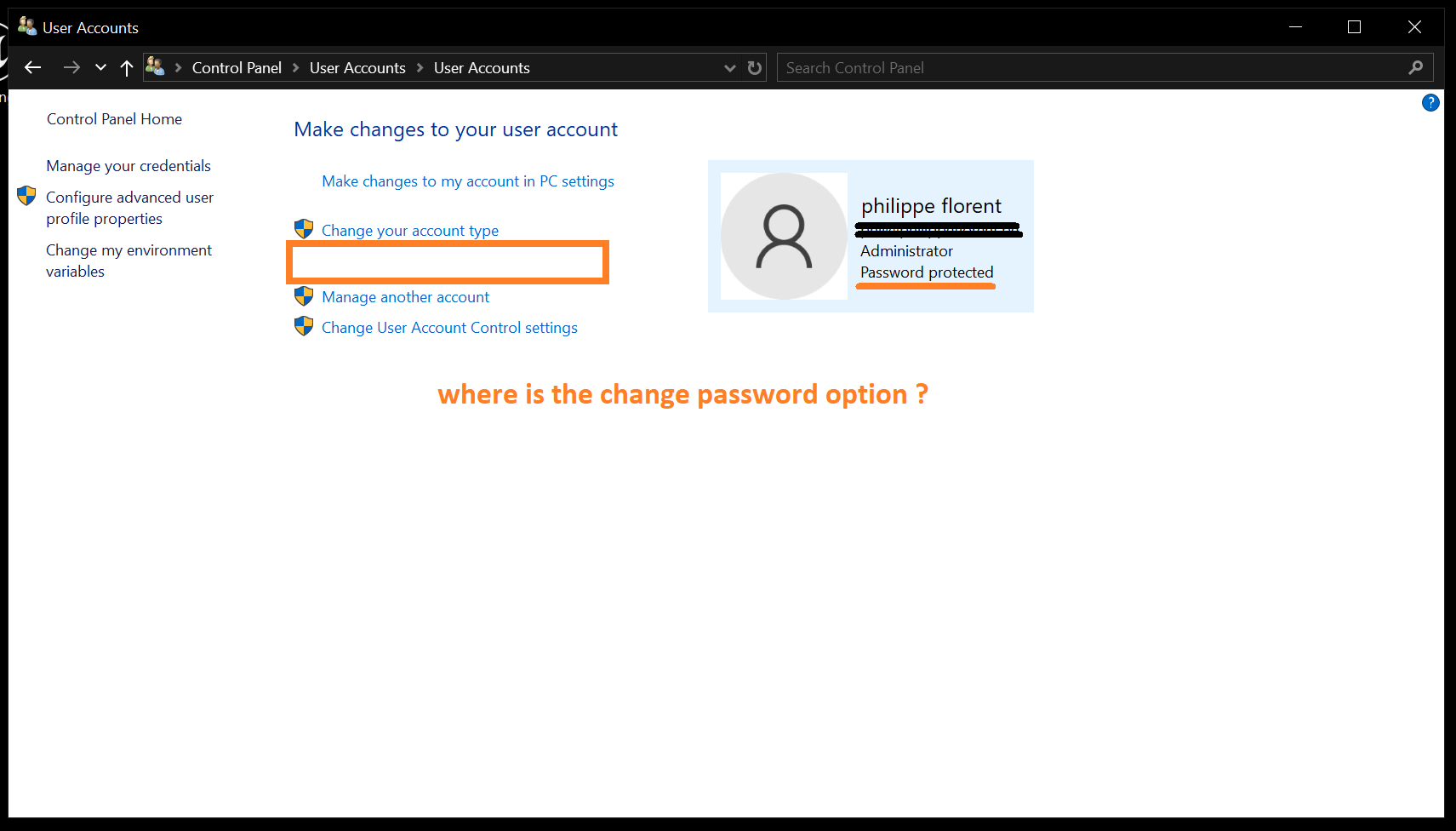Open Make changes to my account in PC settings
This screenshot has height=831, width=1456.
468,181
